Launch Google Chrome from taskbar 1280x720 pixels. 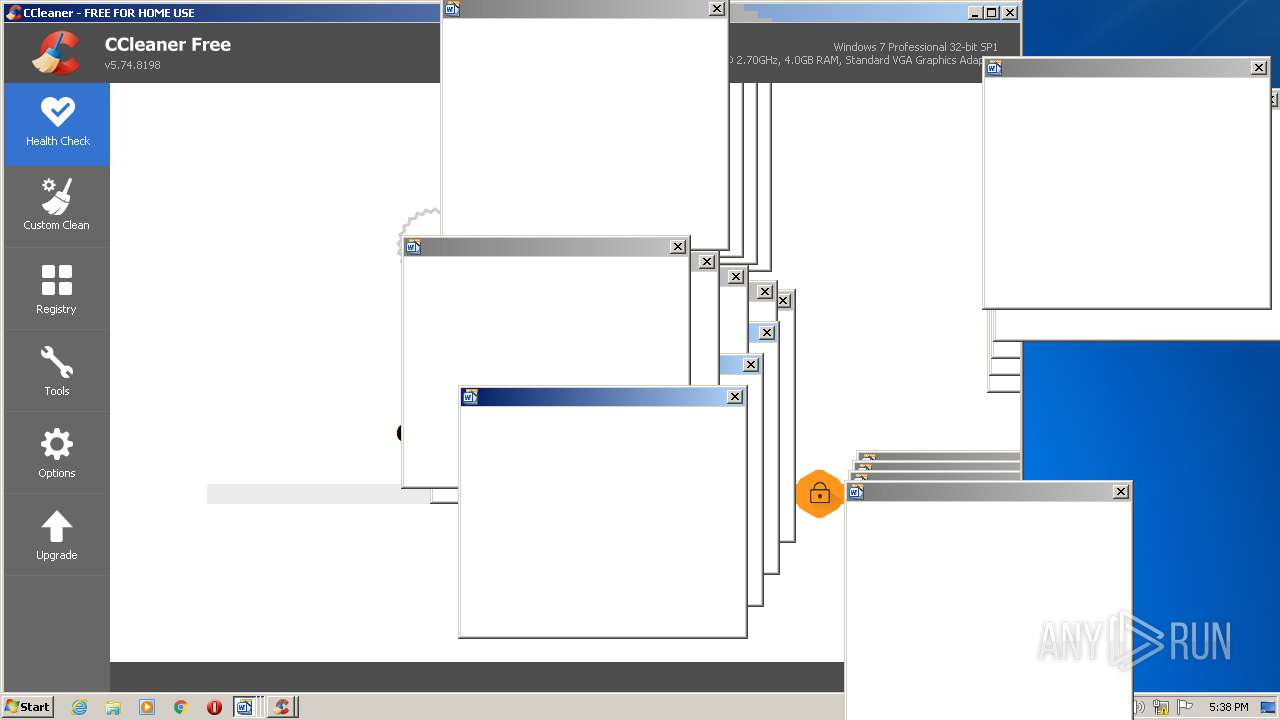(x=180, y=707)
